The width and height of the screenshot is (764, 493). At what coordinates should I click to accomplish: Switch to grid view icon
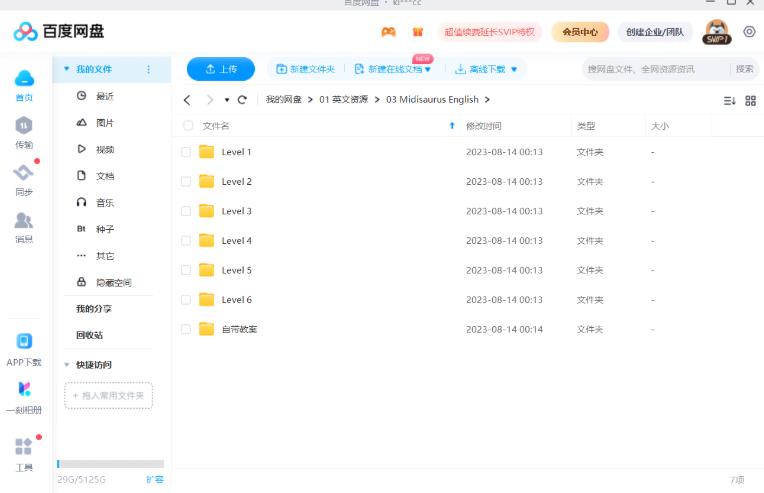click(x=750, y=101)
